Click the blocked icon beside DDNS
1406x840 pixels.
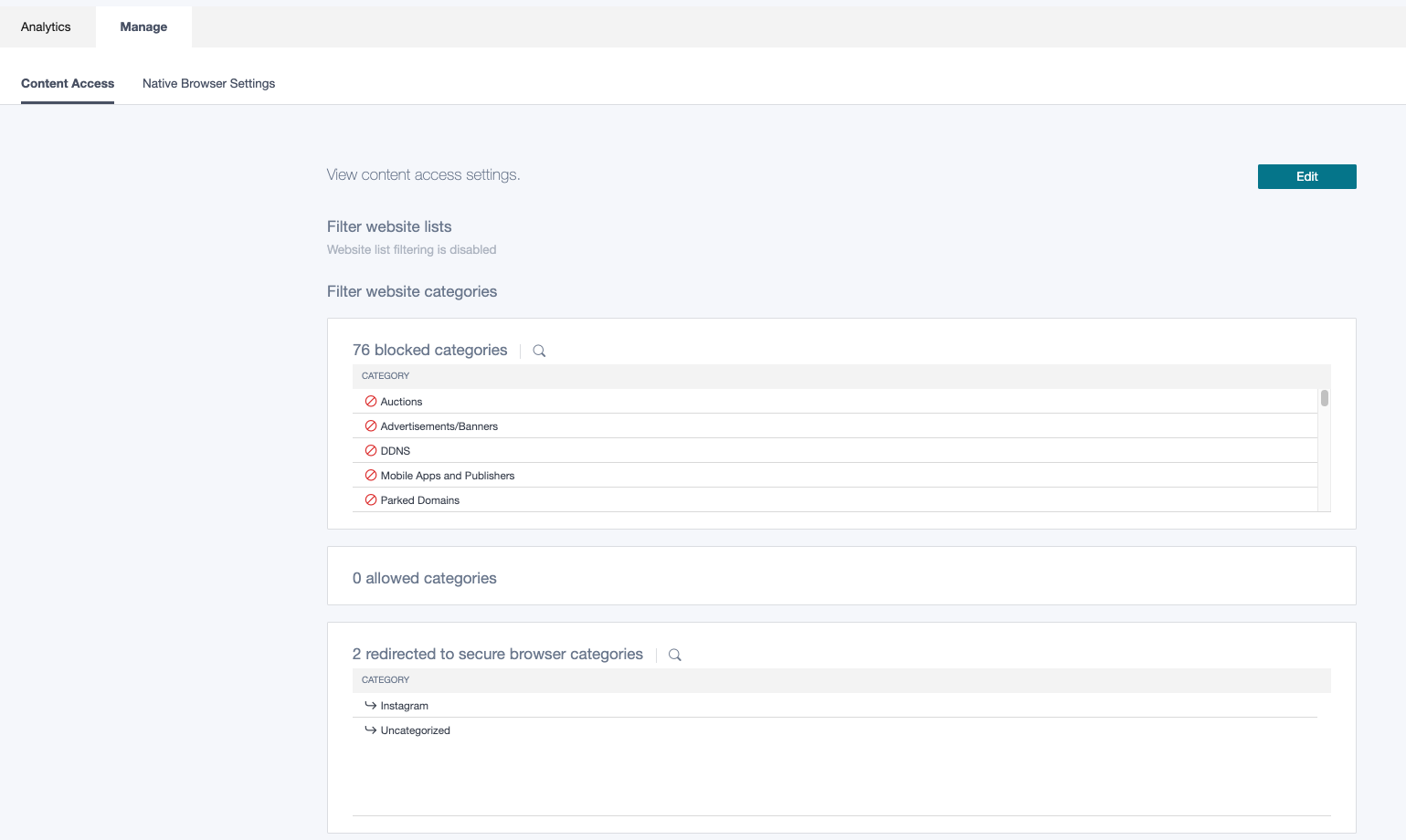pyautogui.click(x=371, y=451)
